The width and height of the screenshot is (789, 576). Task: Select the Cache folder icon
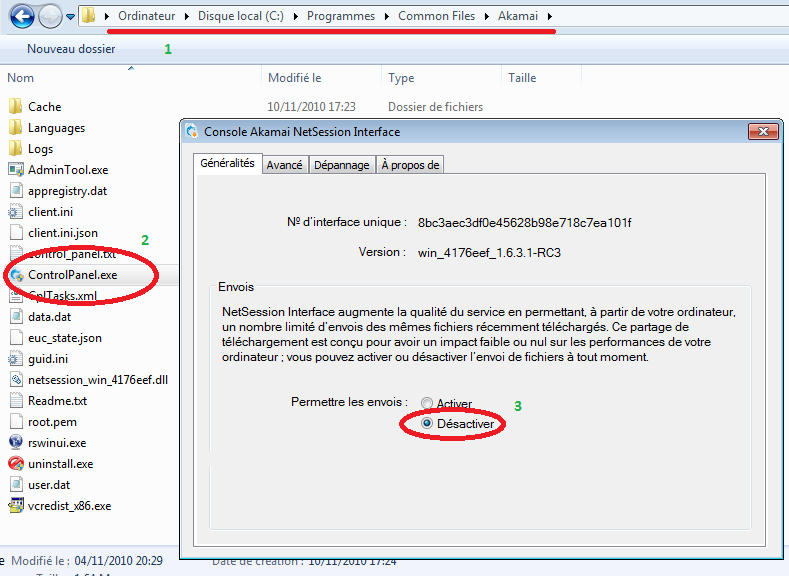pyautogui.click(x=16, y=106)
